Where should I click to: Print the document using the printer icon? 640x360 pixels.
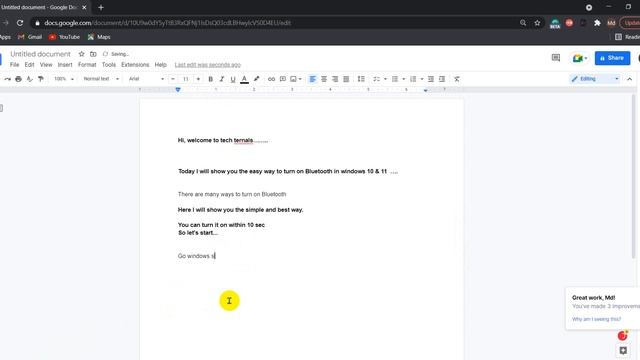click(x=18, y=79)
